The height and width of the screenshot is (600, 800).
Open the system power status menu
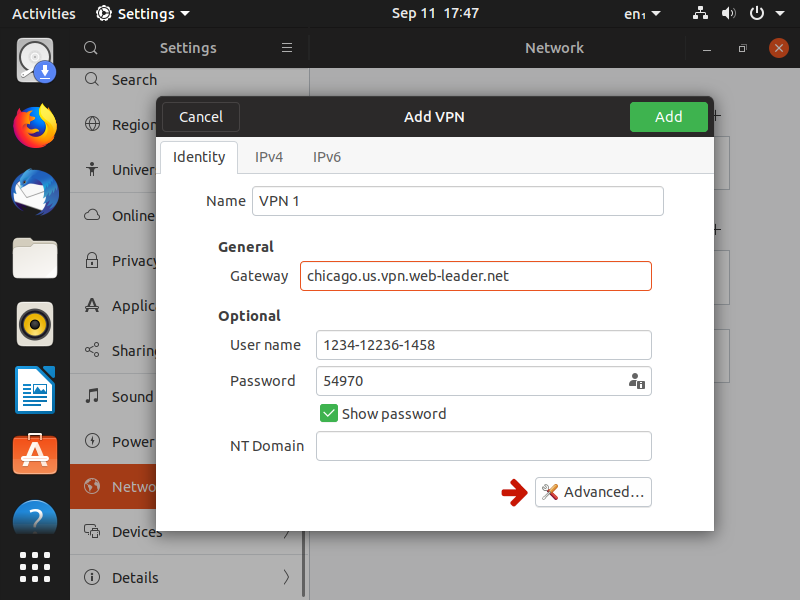762,14
